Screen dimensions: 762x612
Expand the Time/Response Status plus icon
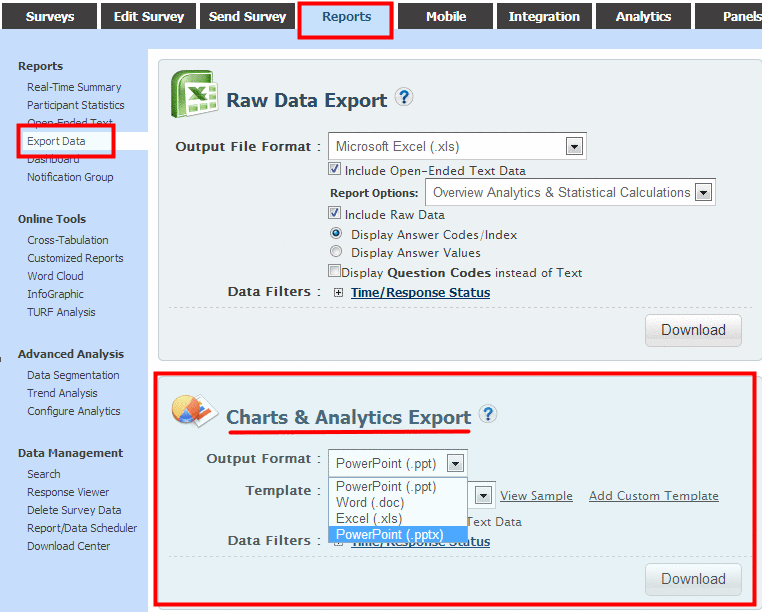(x=338, y=293)
